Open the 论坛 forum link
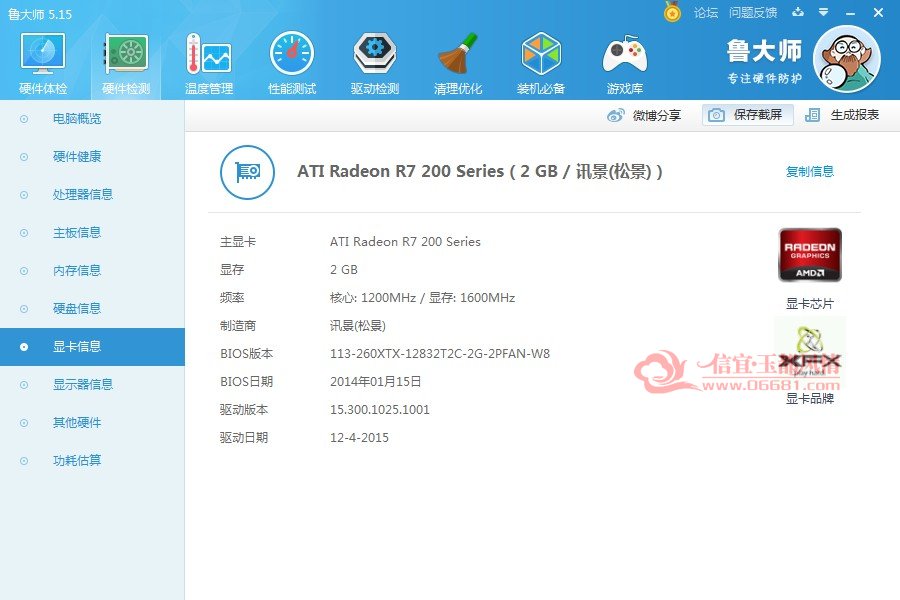The height and width of the screenshot is (600, 900). [x=706, y=13]
